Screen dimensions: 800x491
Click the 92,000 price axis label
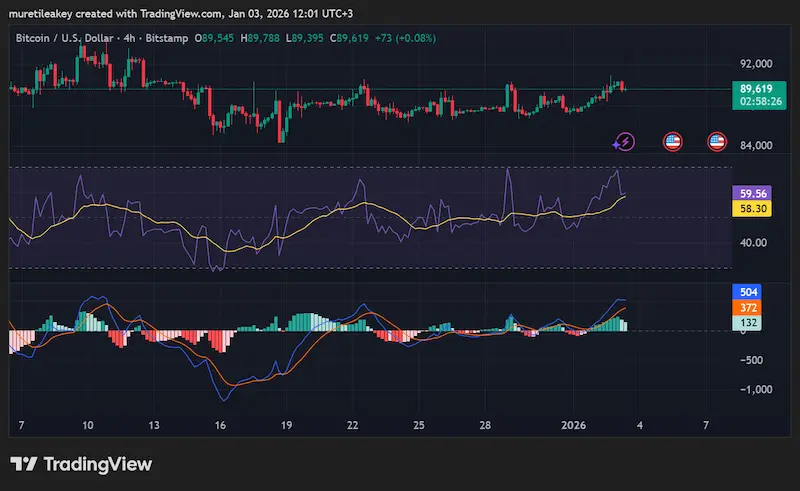758,64
